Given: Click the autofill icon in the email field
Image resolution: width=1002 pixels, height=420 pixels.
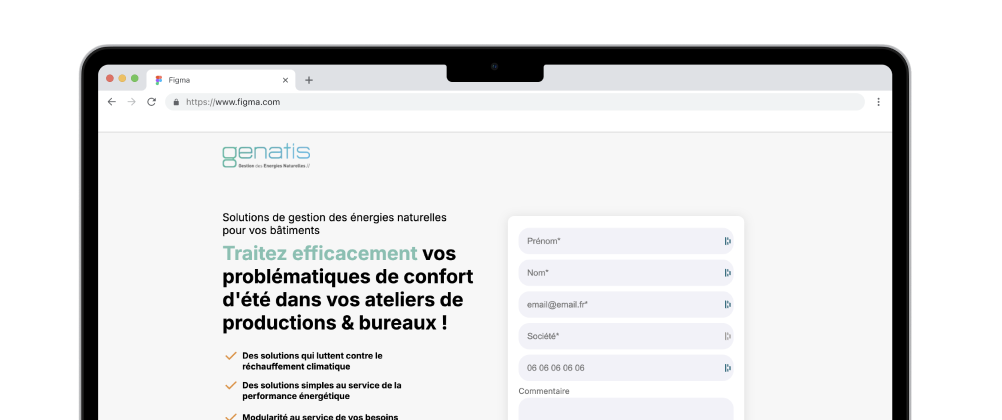Looking at the screenshot, I should [x=727, y=304].
